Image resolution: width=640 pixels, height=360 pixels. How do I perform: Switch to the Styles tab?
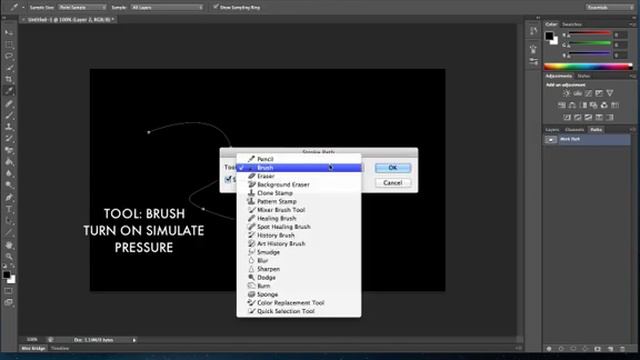coord(584,76)
